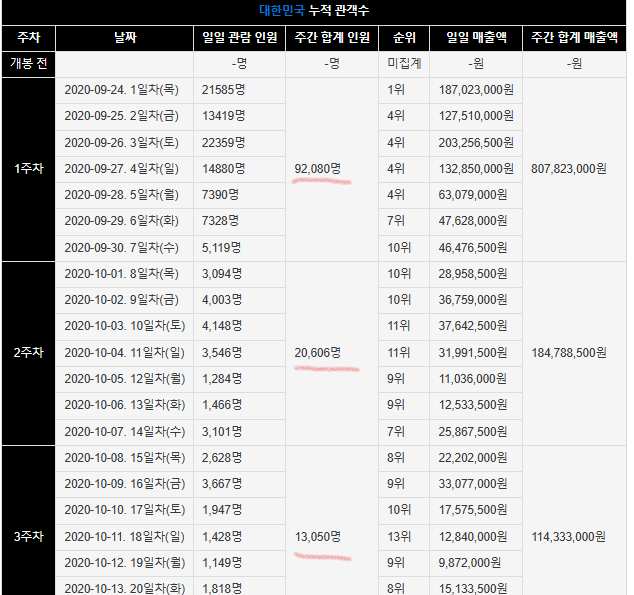The width and height of the screenshot is (634, 595).
Task: Select weekly total 92,080명
Action: (x=317, y=169)
